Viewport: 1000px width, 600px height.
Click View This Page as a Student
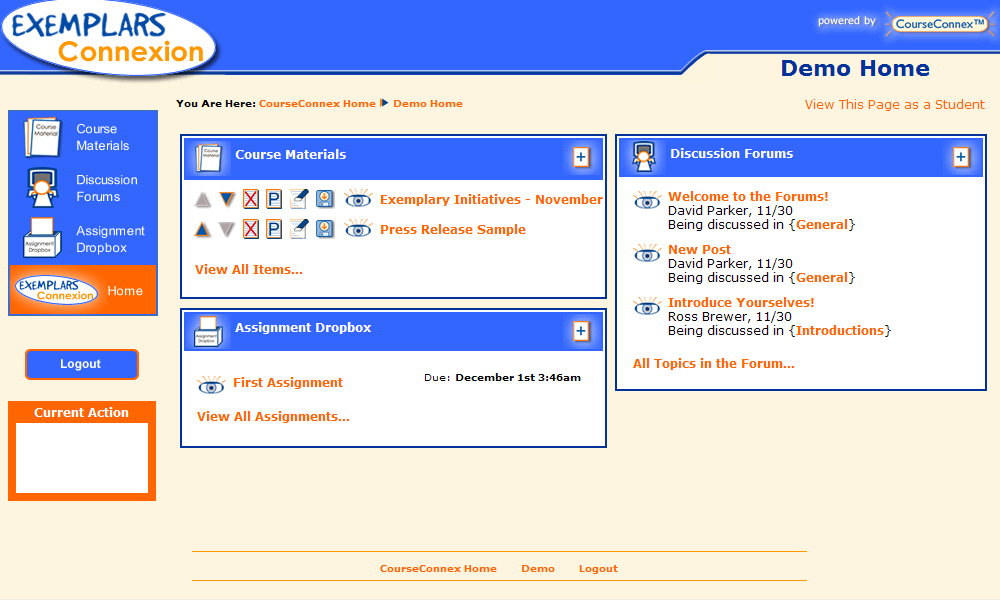click(894, 105)
